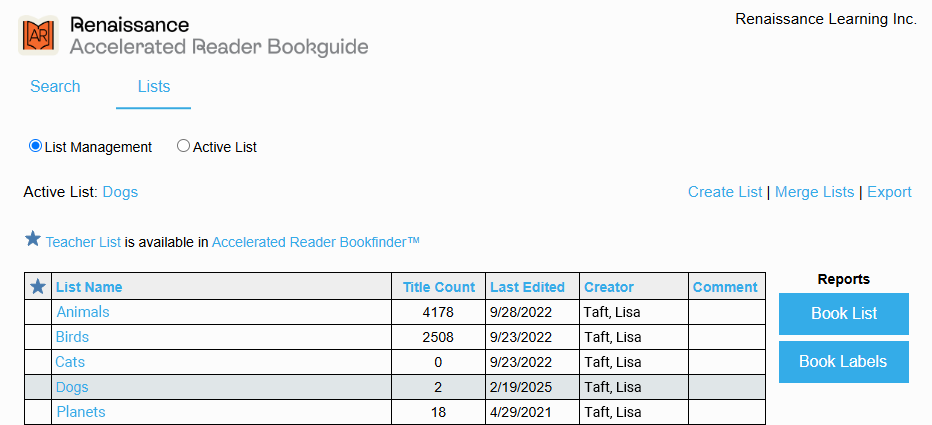
Task: Click the Export link
Action: click(889, 192)
